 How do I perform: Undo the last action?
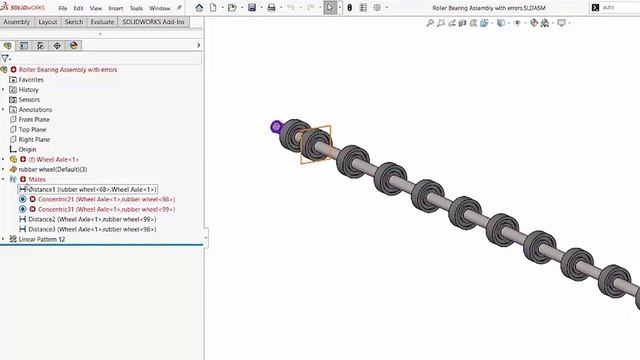click(x=291, y=8)
